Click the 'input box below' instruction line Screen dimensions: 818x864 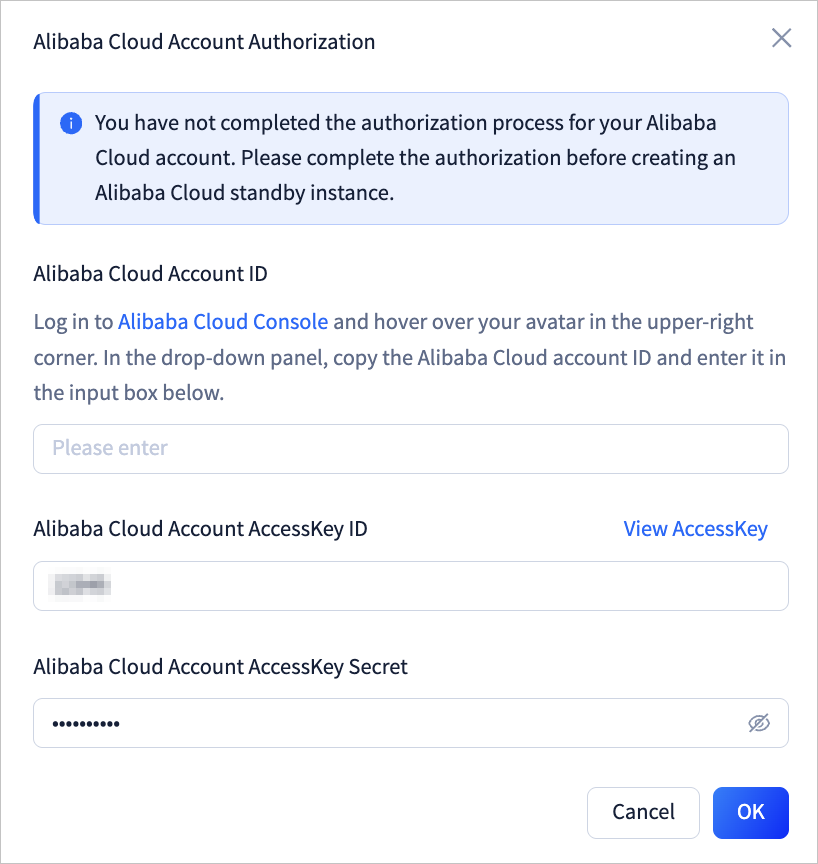point(128,393)
